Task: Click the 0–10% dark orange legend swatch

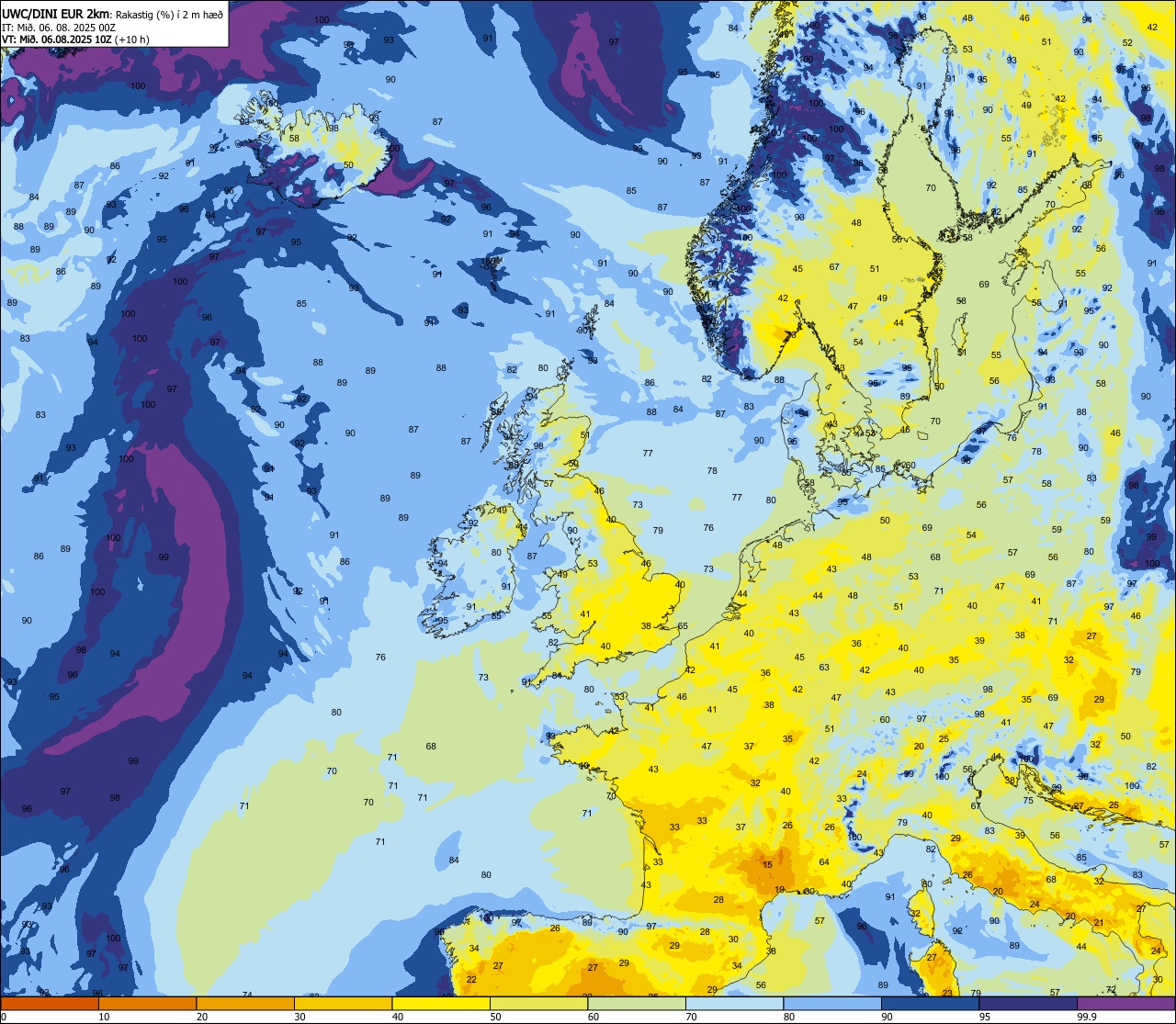Action: point(50,1003)
